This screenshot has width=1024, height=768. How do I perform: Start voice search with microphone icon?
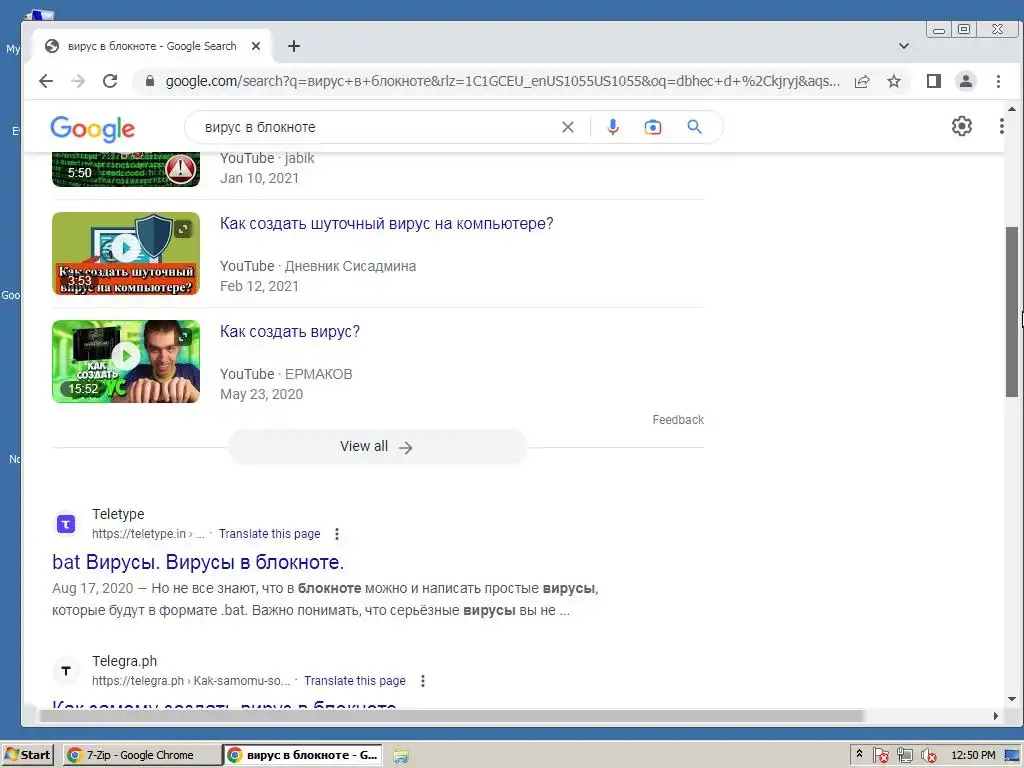613,127
